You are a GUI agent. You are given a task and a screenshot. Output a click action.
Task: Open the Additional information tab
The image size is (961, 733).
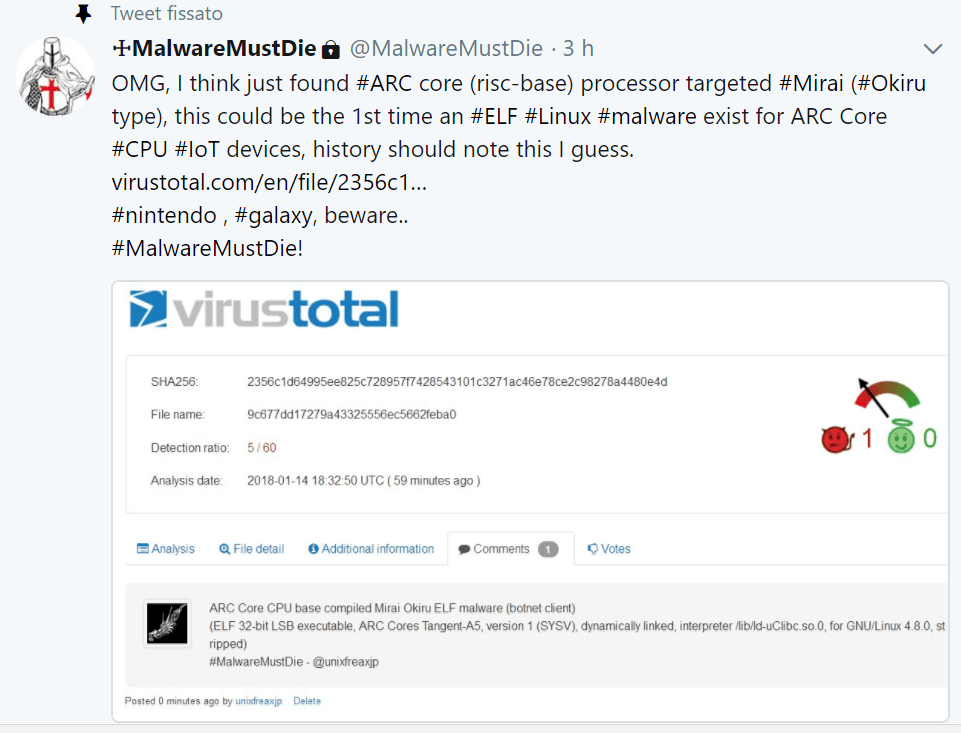tap(371, 549)
